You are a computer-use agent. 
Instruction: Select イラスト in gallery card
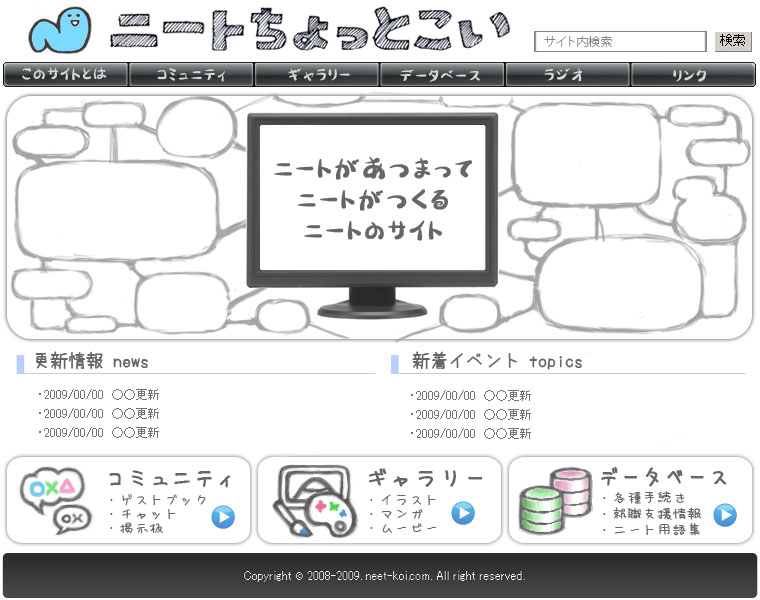[x=409, y=499]
